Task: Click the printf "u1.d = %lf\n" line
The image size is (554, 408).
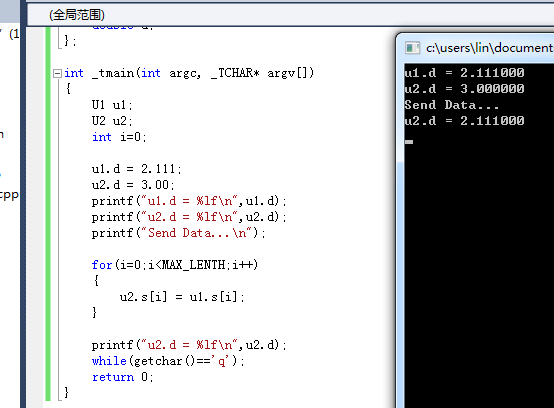Action: point(189,201)
